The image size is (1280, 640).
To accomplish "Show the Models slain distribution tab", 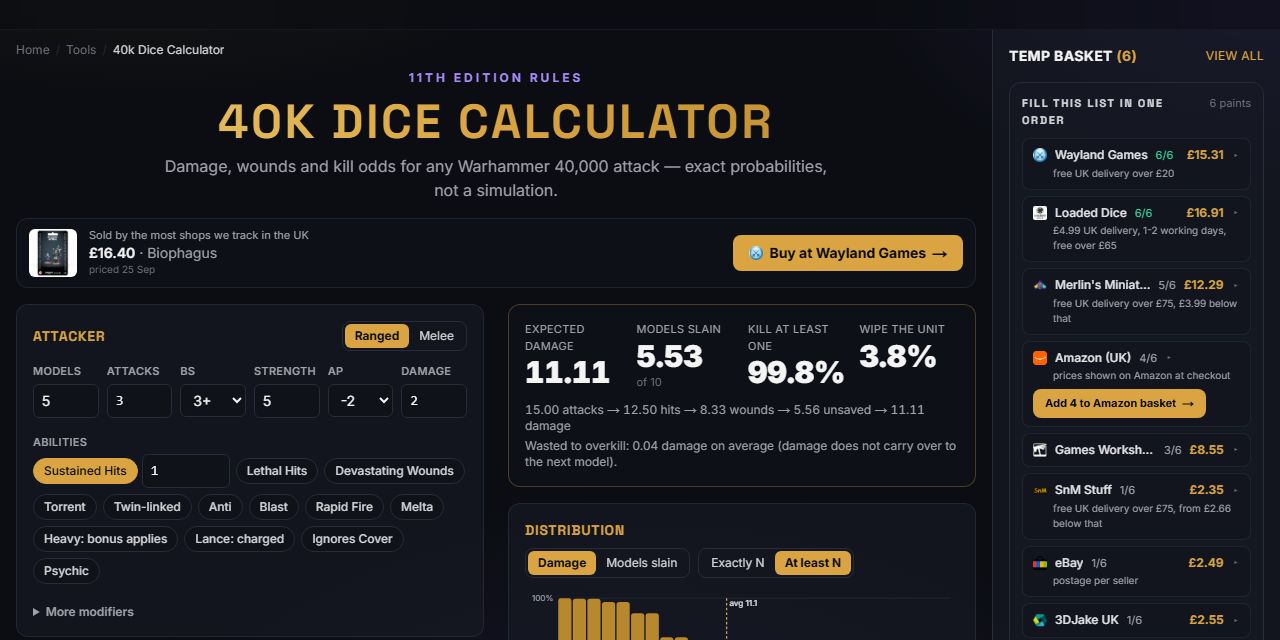I will tap(642, 563).
